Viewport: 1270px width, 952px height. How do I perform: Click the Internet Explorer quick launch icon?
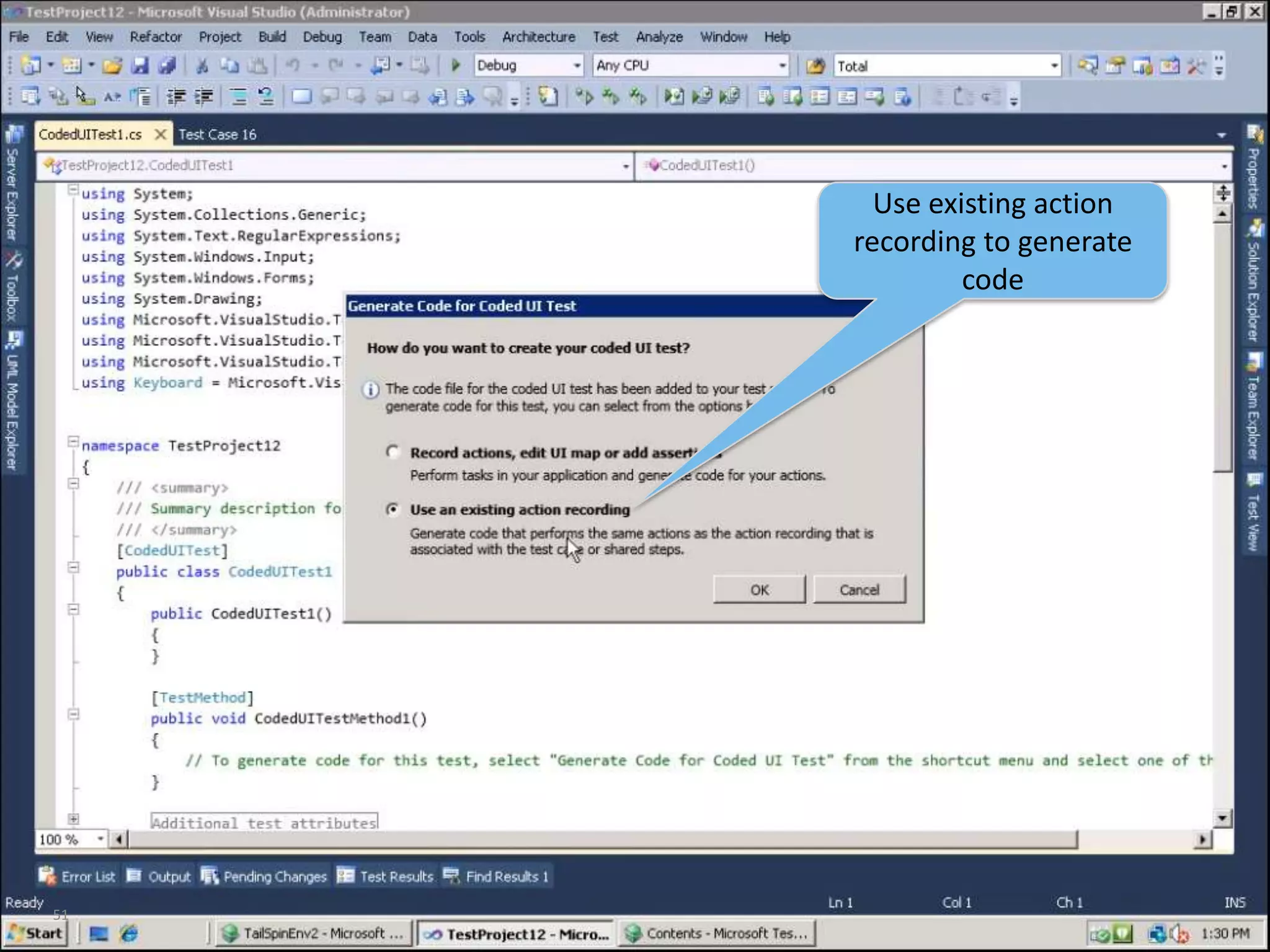pyautogui.click(x=129, y=933)
